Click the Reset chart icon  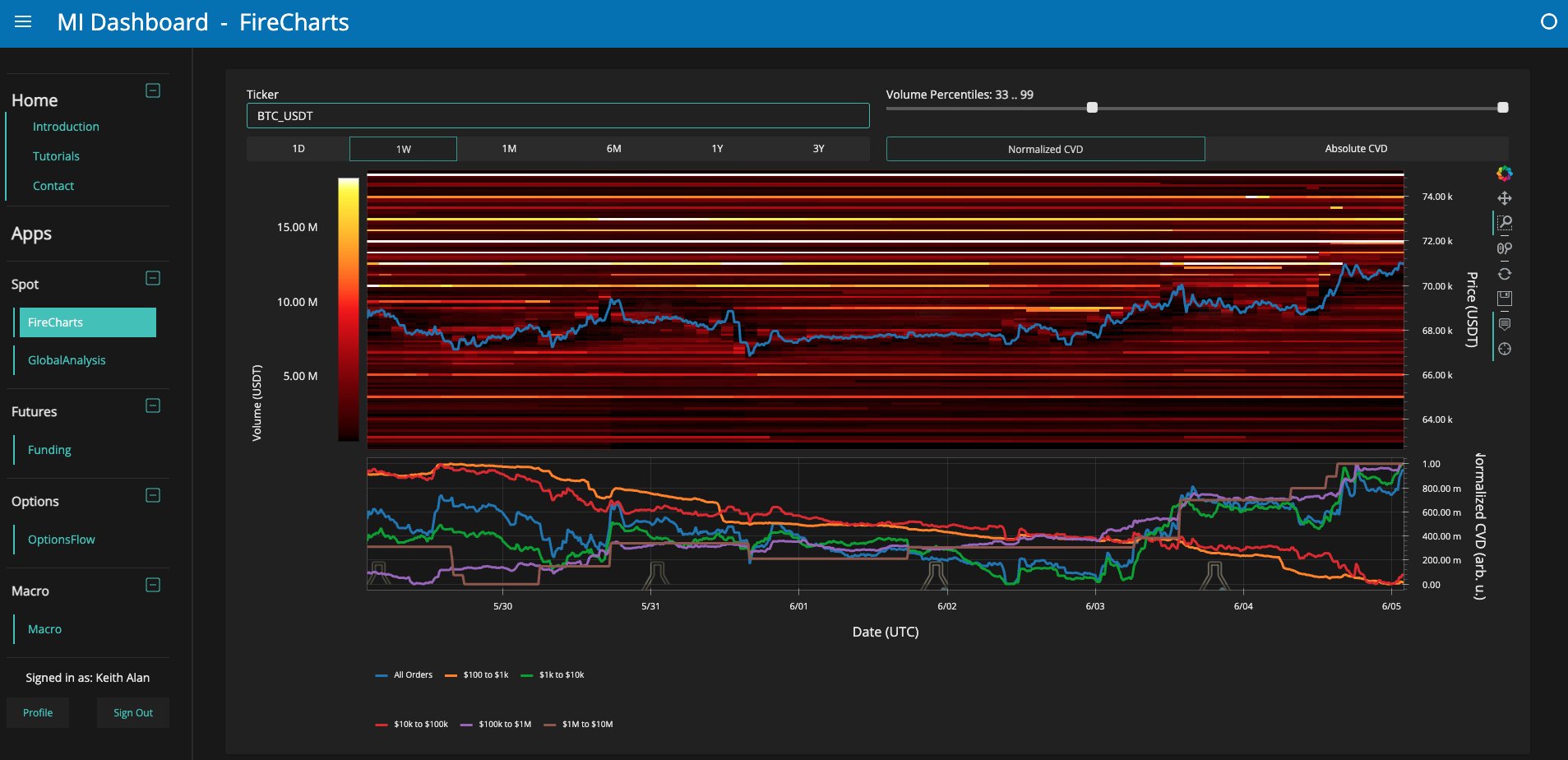[x=1504, y=274]
